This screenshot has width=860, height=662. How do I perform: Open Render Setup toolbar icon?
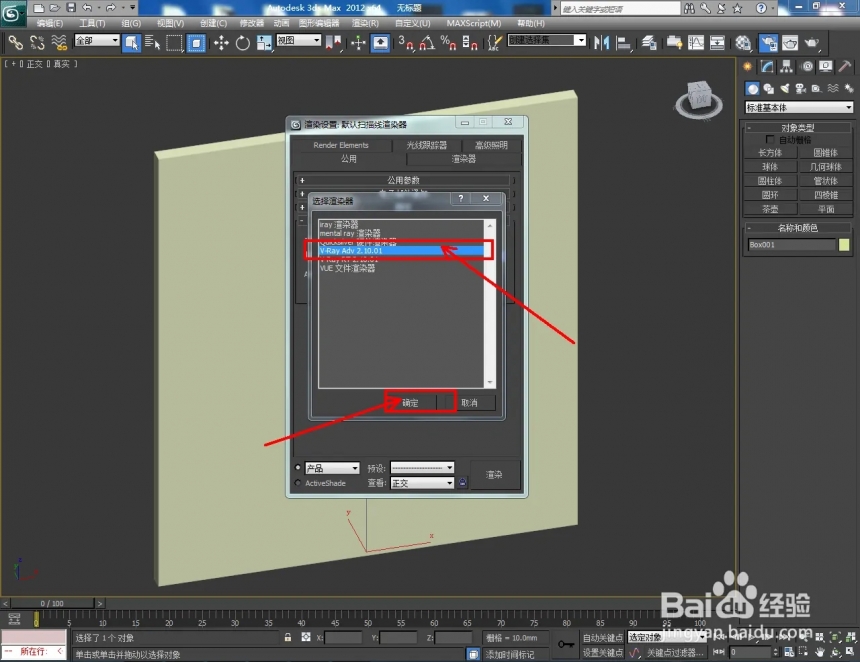coord(768,43)
